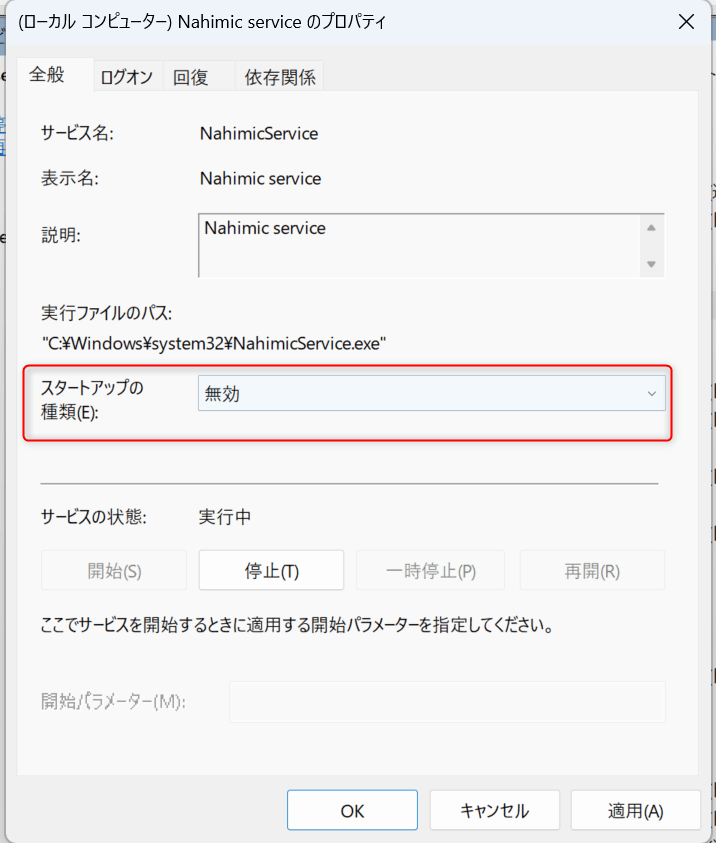Open the スタートアップの種類 dropdown
This screenshot has height=843, width=716.
pyautogui.click(x=432, y=394)
